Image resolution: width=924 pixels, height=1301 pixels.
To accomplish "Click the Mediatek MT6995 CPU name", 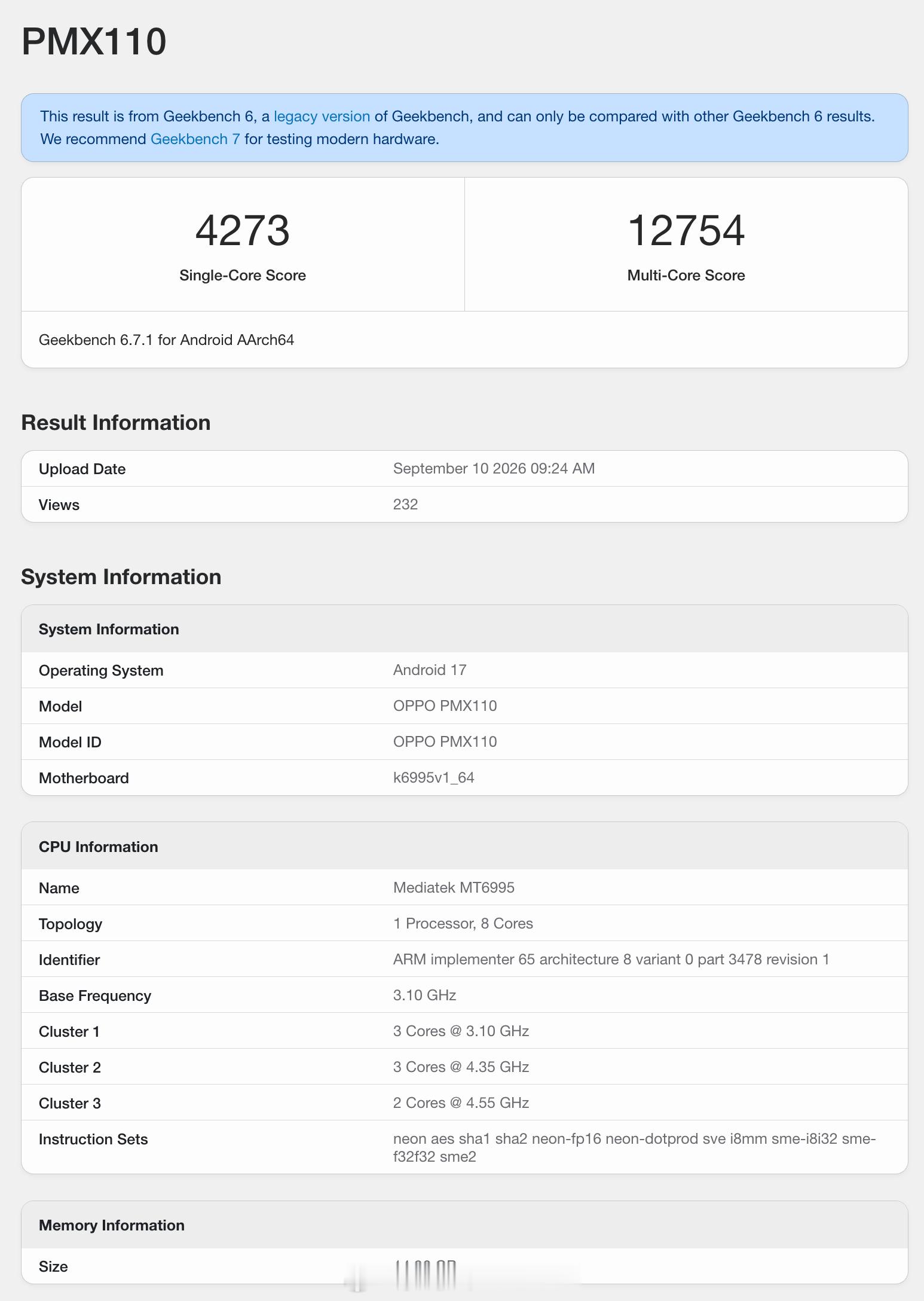I will click(454, 887).
